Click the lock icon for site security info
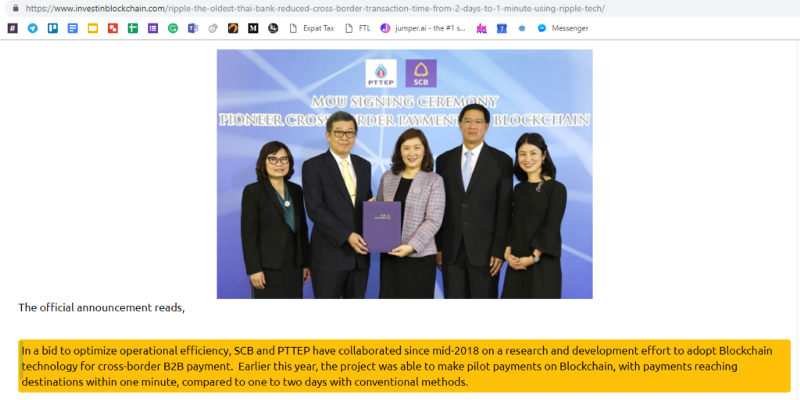The width and height of the screenshot is (800, 400). coord(15,8)
